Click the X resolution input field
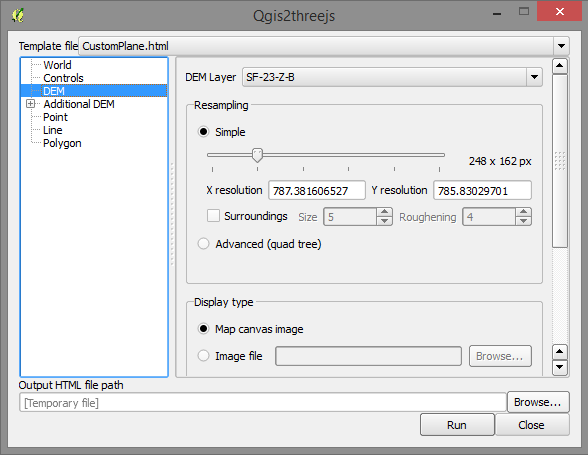Image resolution: width=588 pixels, height=455 pixels. click(x=316, y=190)
